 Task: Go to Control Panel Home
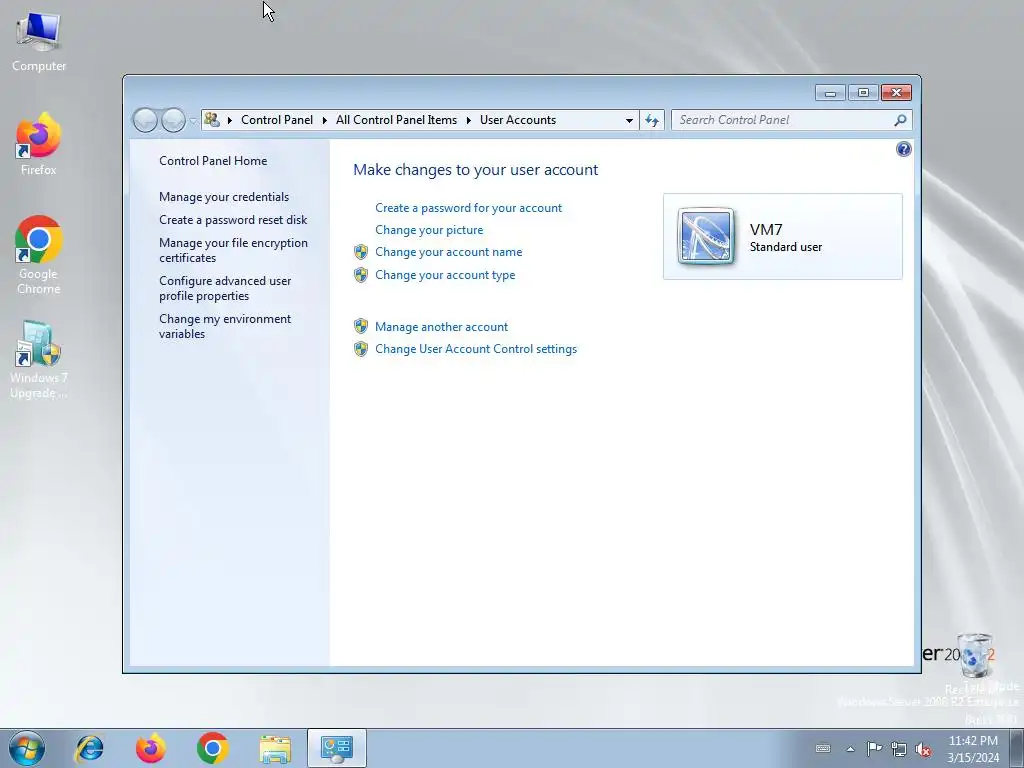click(213, 161)
